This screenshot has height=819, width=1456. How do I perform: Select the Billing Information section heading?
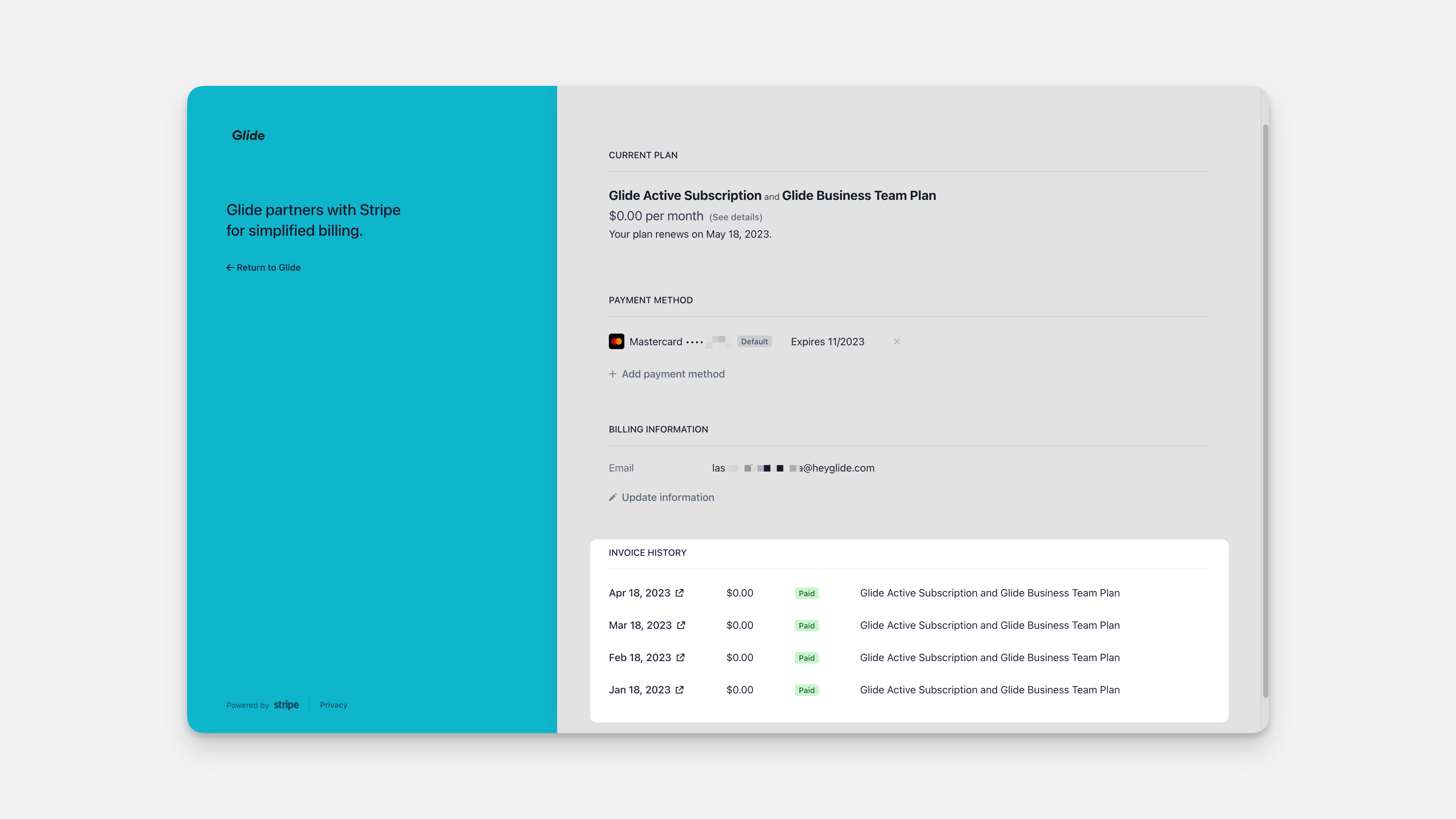(658, 429)
